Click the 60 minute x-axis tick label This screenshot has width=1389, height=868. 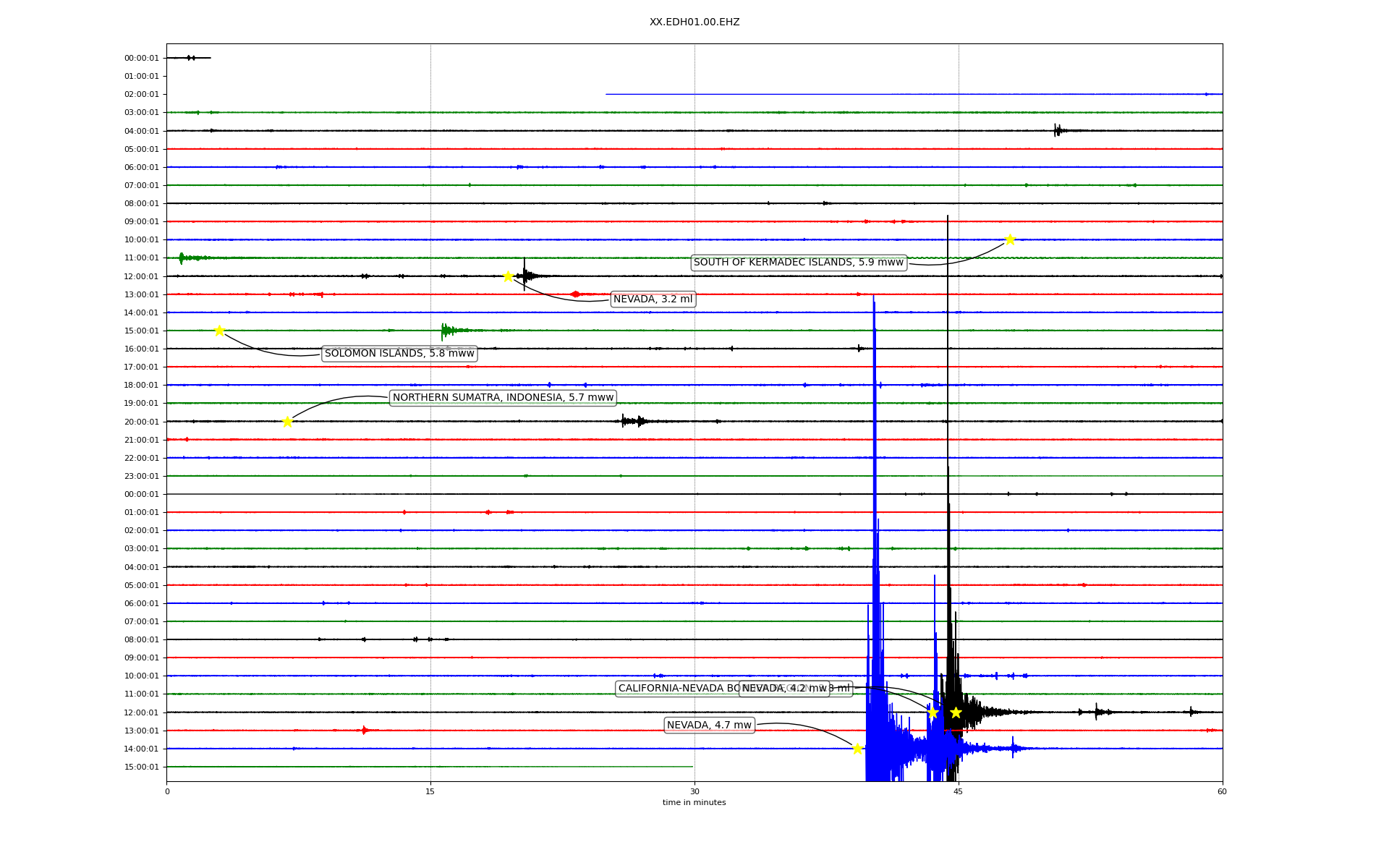[1222, 791]
